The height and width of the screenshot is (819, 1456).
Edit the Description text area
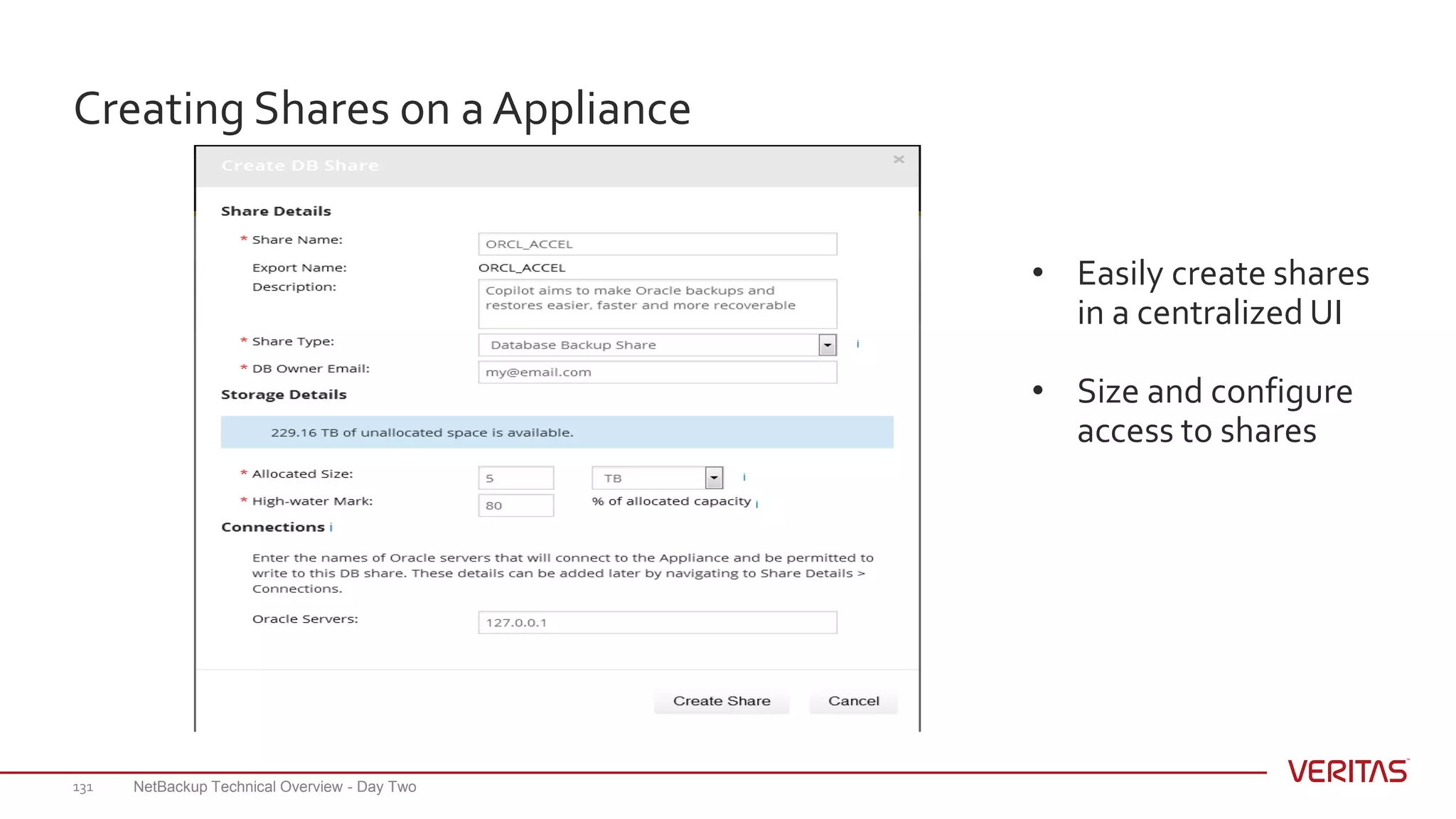point(658,304)
